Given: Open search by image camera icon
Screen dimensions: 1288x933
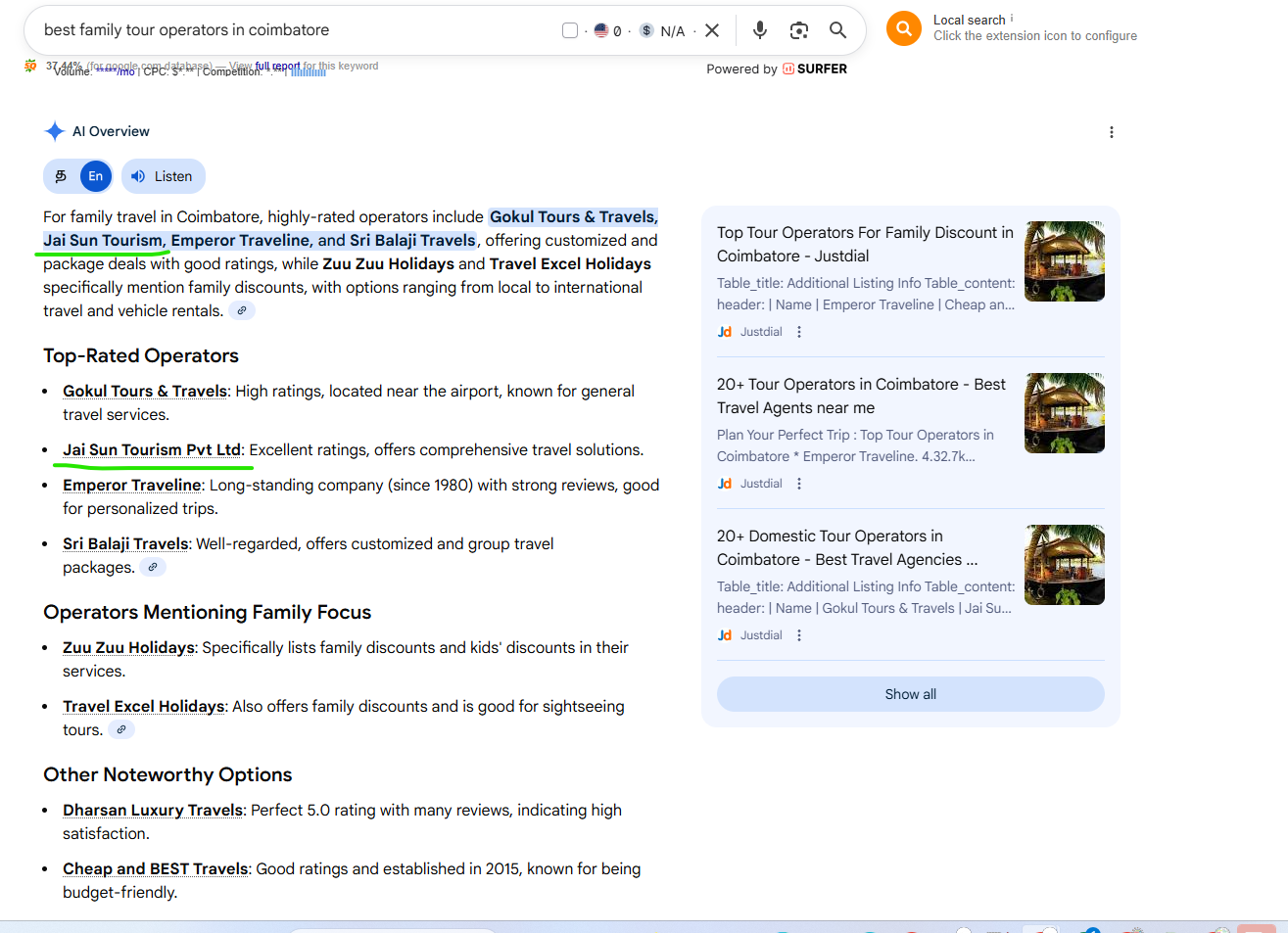Looking at the screenshot, I should pyautogui.click(x=799, y=30).
